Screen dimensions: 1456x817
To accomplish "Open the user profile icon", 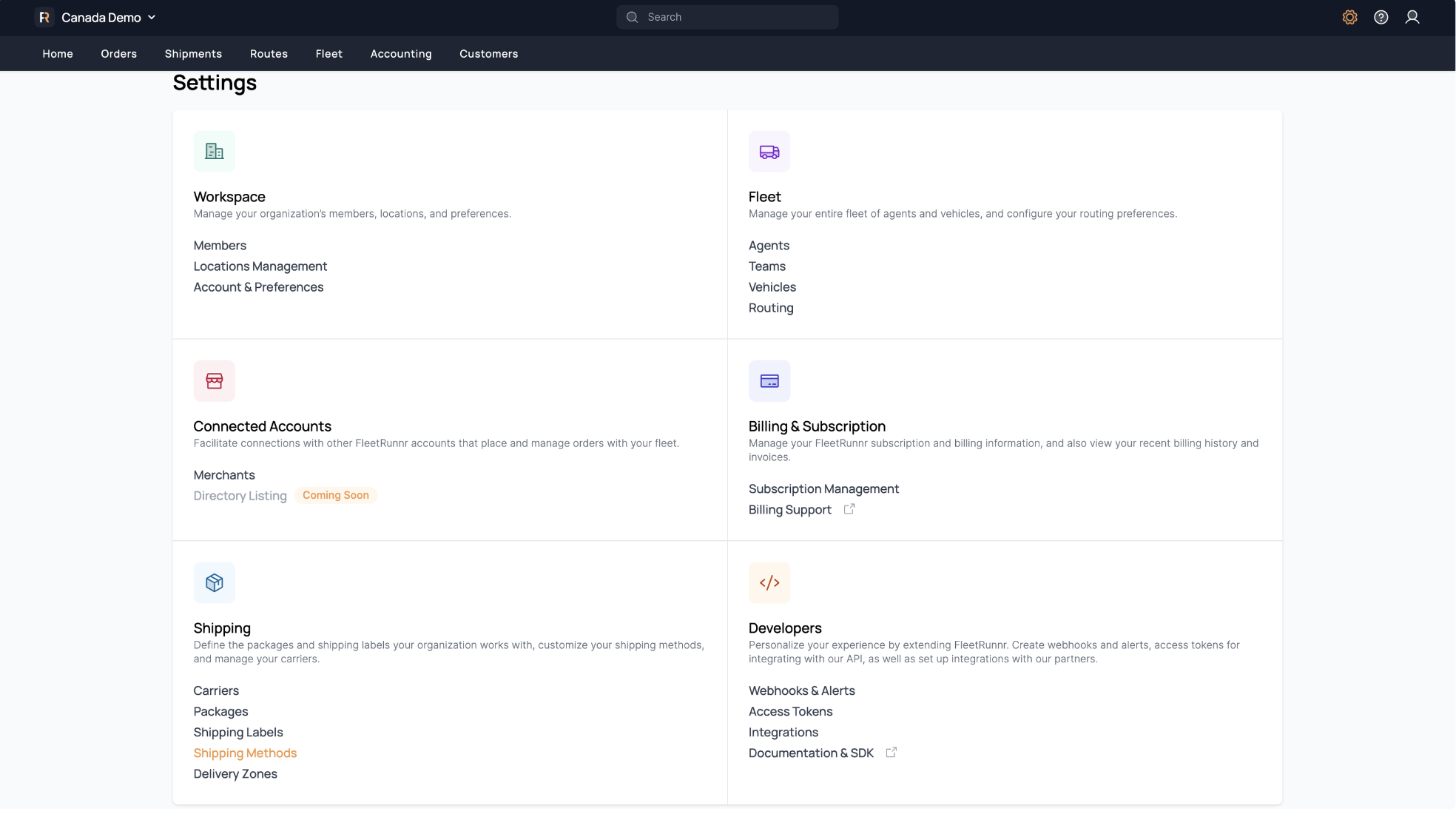I will pyautogui.click(x=1412, y=17).
